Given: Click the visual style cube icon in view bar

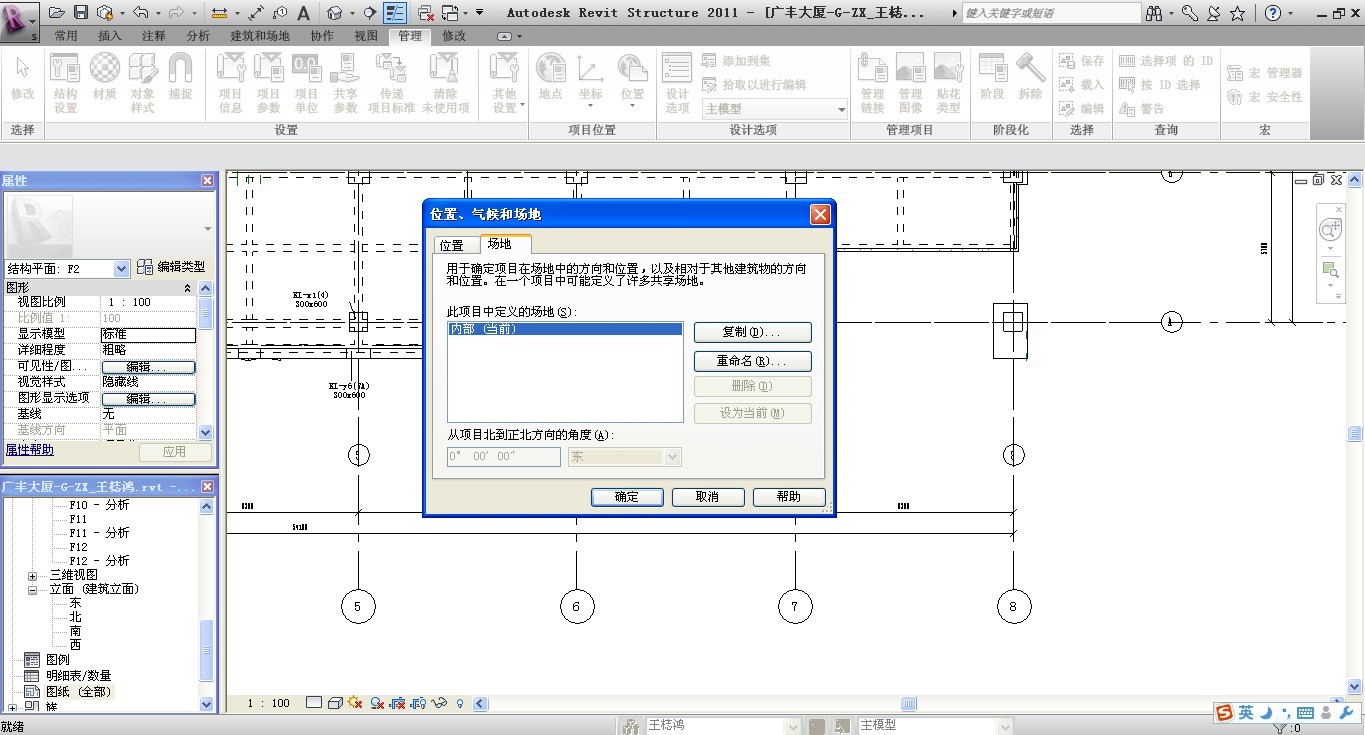Looking at the screenshot, I should tap(335, 703).
